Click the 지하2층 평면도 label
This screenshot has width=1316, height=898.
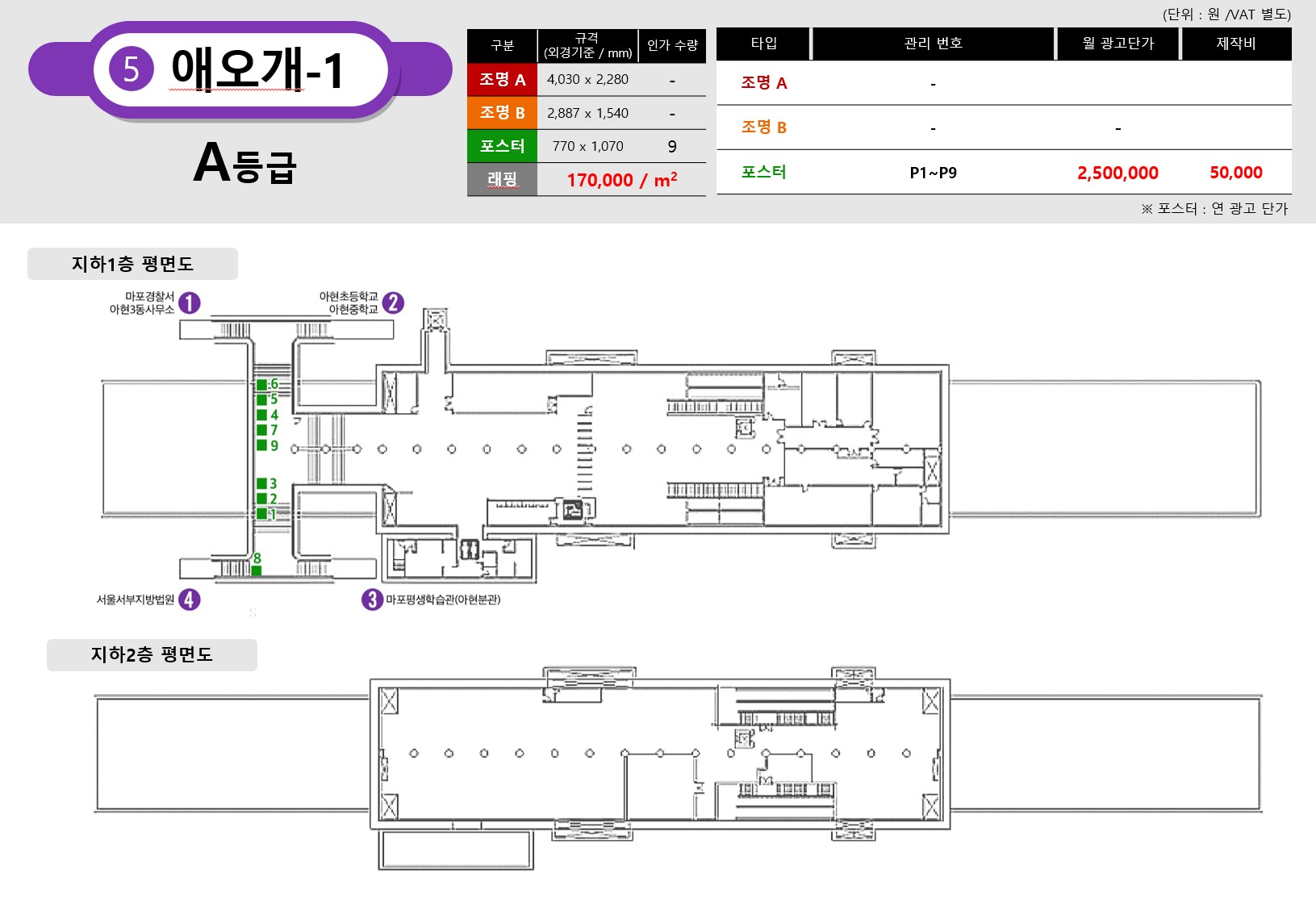pyautogui.click(x=152, y=654)
